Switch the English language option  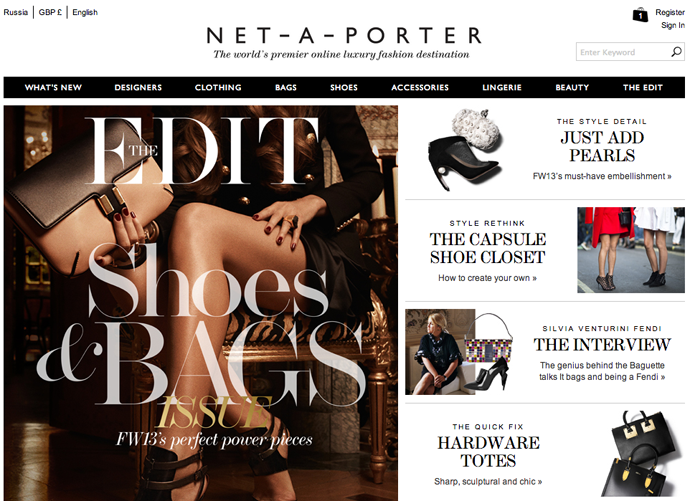85,12
